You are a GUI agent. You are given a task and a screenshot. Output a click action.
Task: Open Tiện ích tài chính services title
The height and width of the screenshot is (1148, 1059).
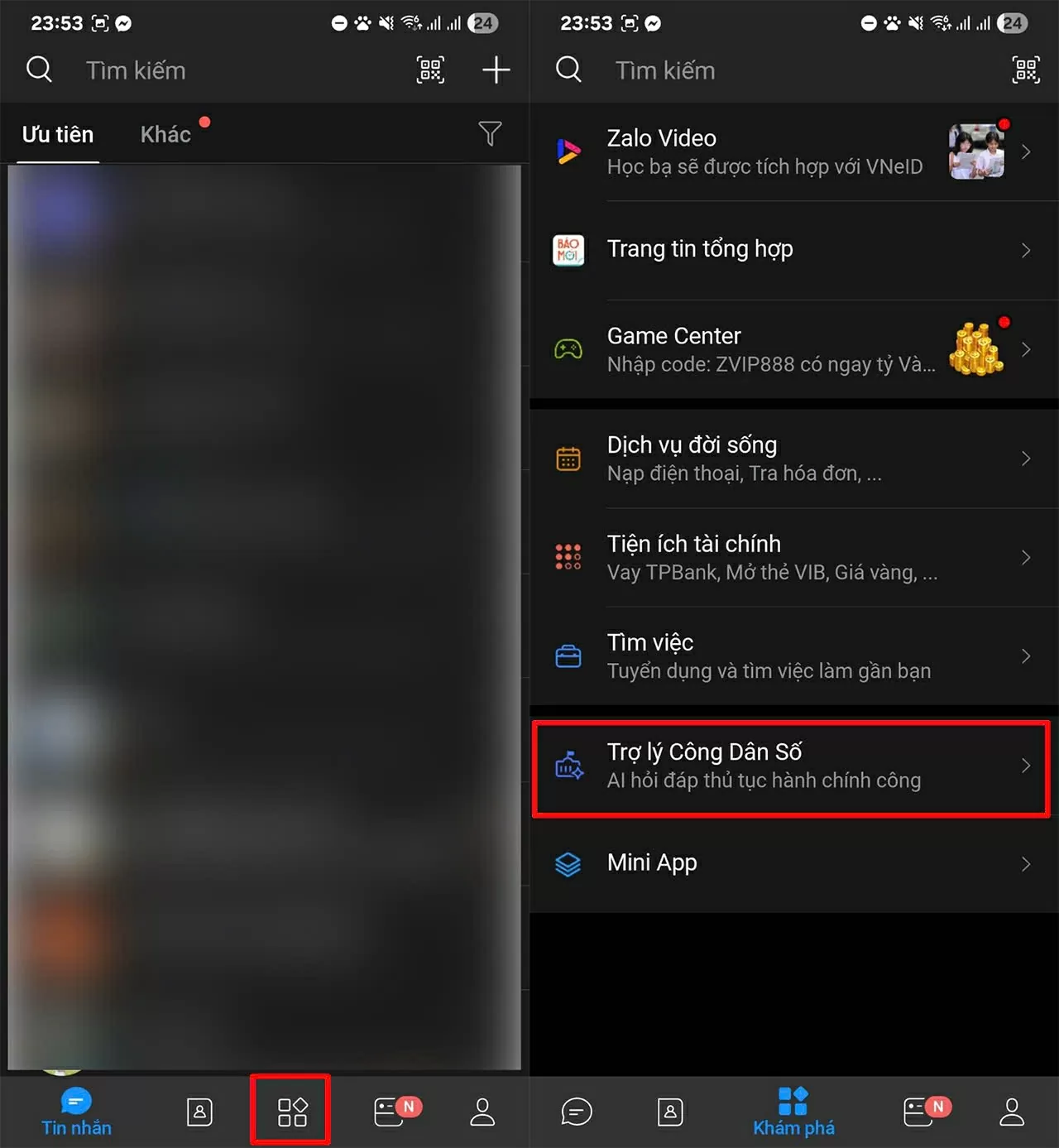693,544
